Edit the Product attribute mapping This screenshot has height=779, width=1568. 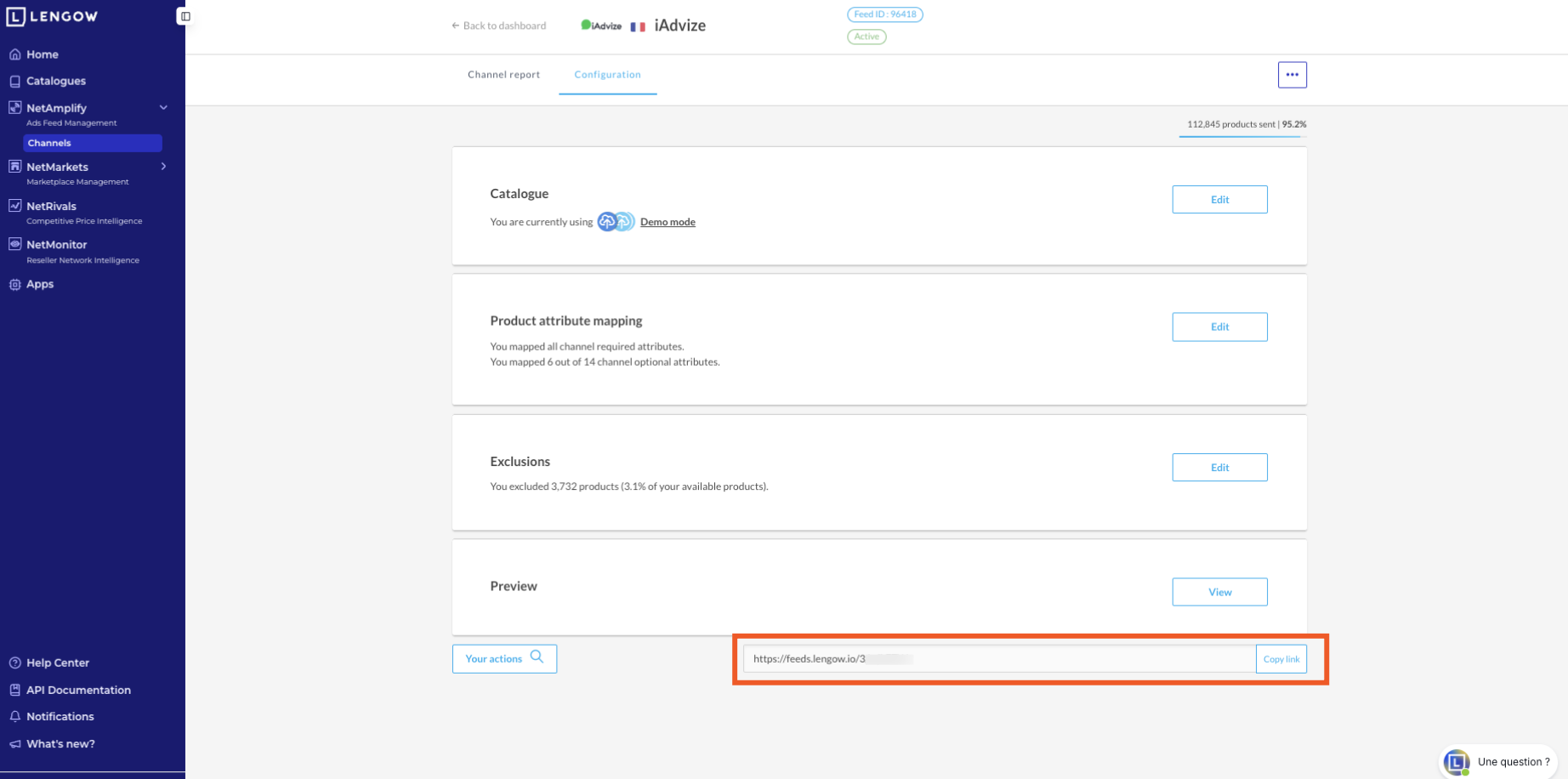click(1219, 327)
